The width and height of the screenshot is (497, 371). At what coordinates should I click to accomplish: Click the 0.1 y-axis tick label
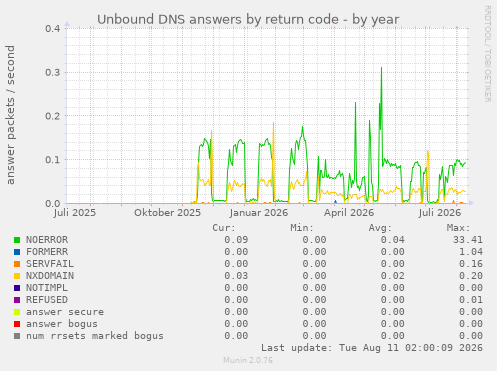tap(53, 160)
